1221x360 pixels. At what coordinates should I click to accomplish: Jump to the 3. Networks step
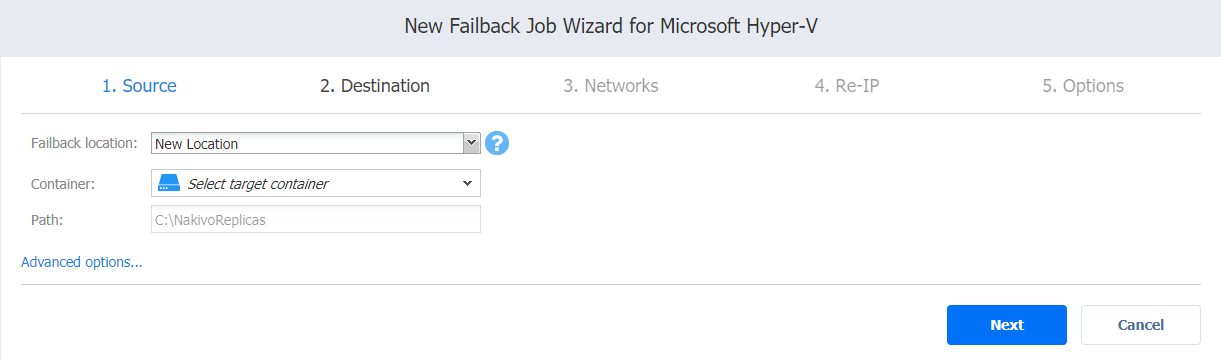click(611, 86)
